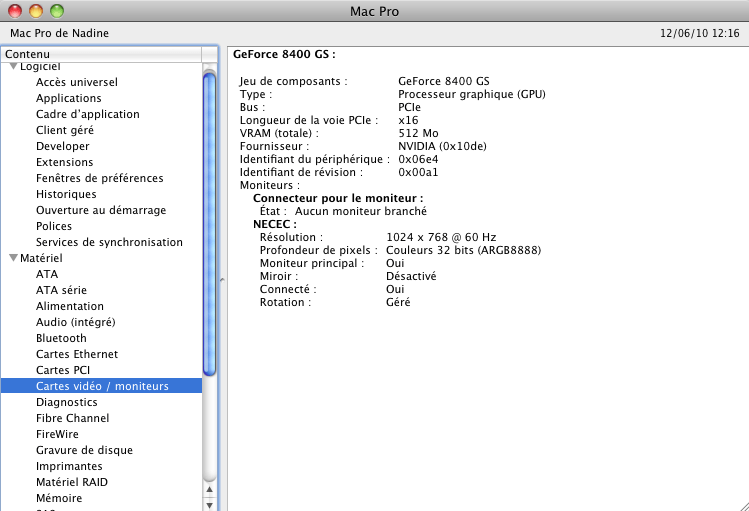Click the Contenu column header

point(101,54)
